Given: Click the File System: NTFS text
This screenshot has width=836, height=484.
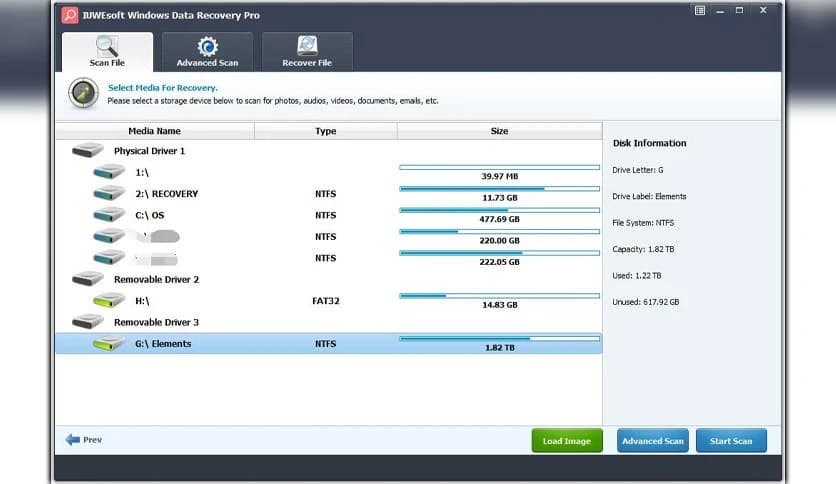Looking at the screenshot, I should (643, 223).
